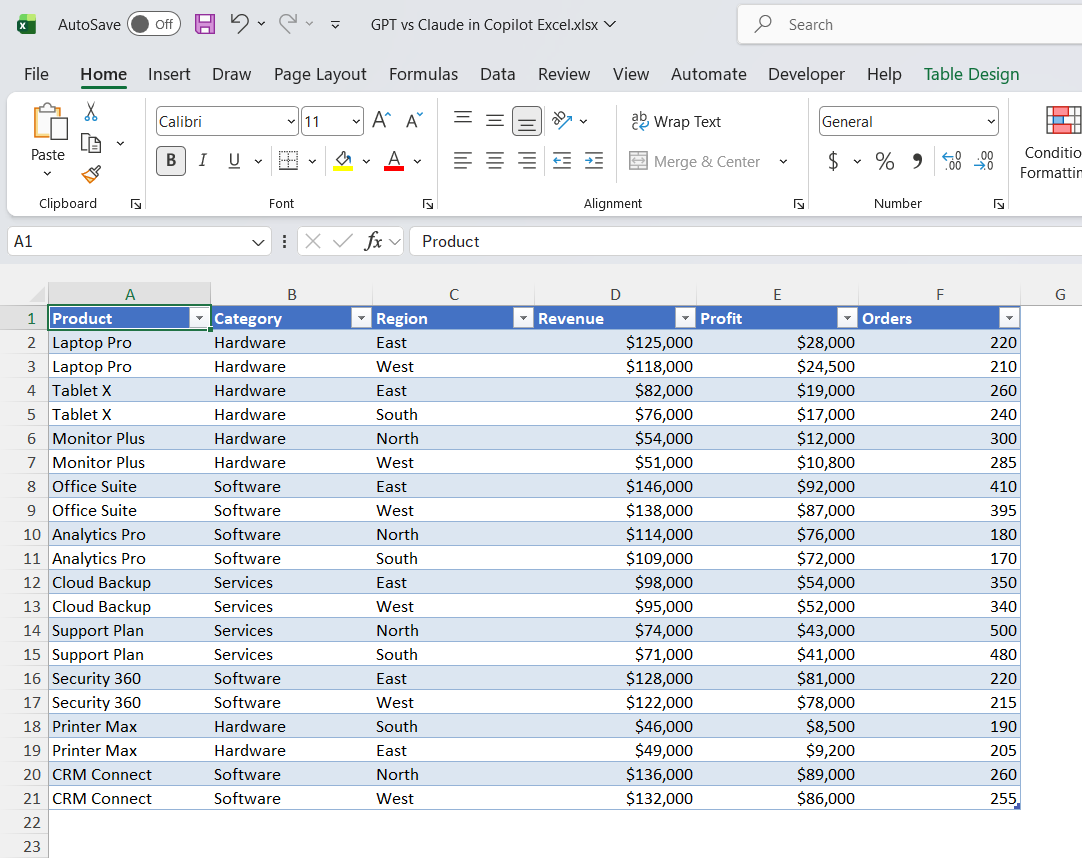The image size is (1082, 858).
Task: Increase font size with the larger A
Action: pyautogui.click(x=382, y=121)
